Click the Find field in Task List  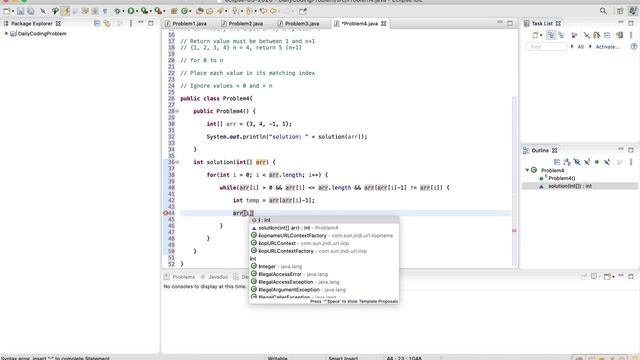pyautogui.click(x=547, y=47)
